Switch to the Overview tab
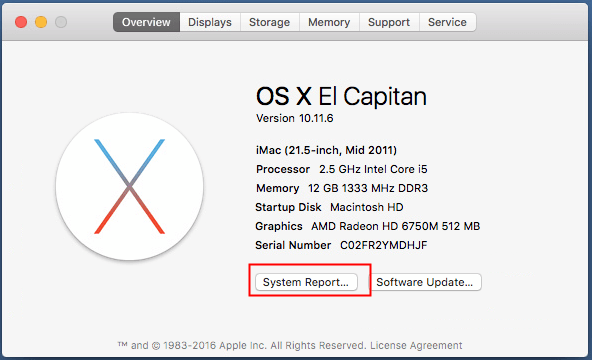The width and height of the screenshot is (592, 360). pos(146,22)
